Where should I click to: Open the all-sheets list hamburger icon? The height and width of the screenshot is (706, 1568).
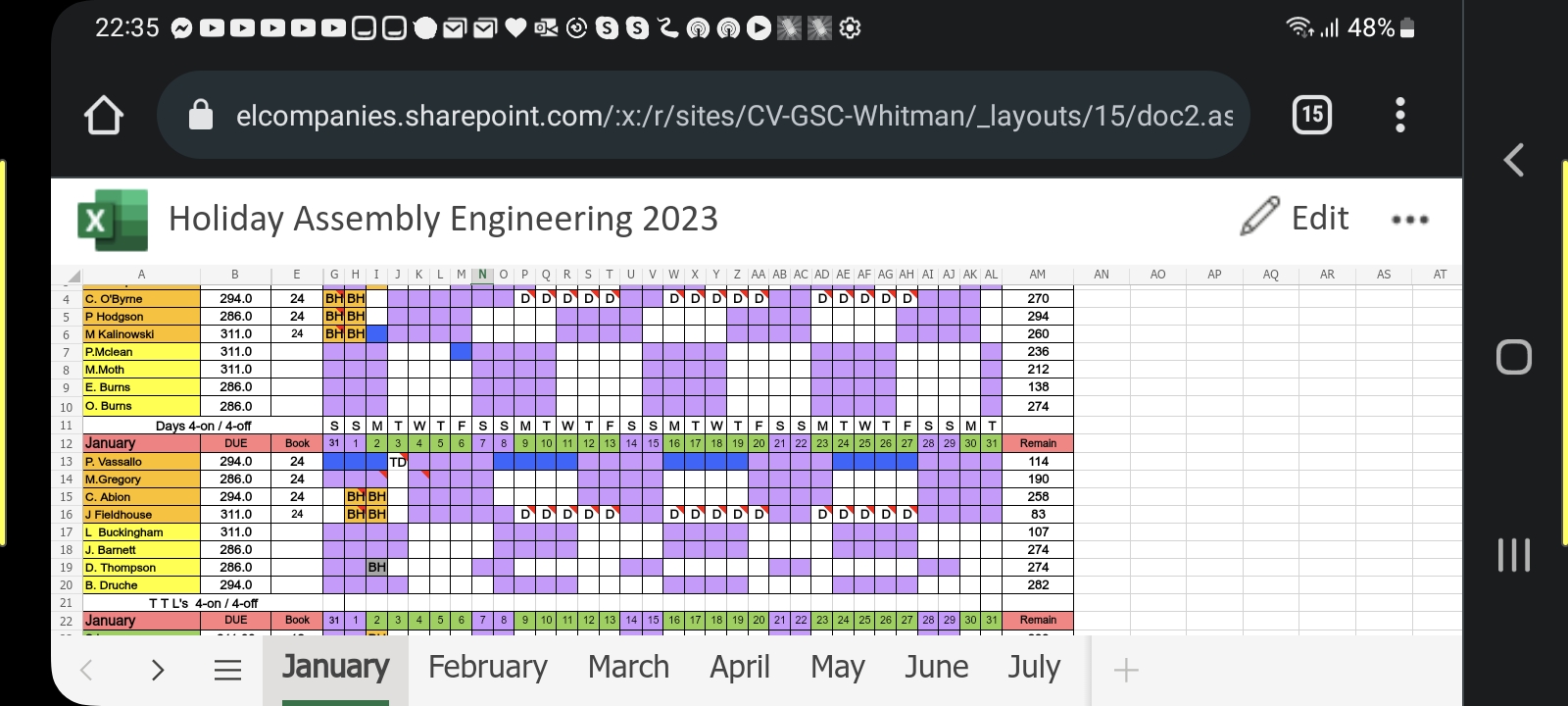[227, 670]
